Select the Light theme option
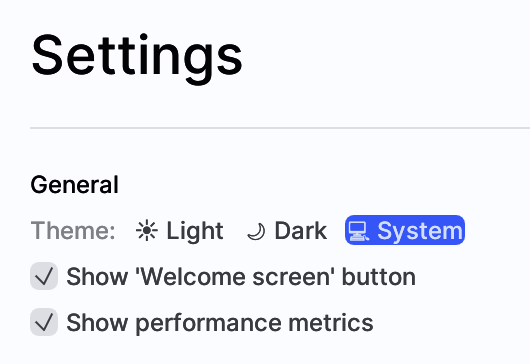Screen dimensions: 530x364 (x=179, y=230)
